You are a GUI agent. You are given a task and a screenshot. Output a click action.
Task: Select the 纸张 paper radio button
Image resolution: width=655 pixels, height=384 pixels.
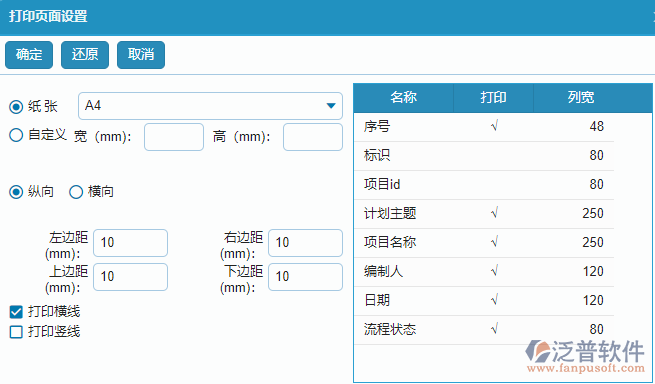click(16, 107)
